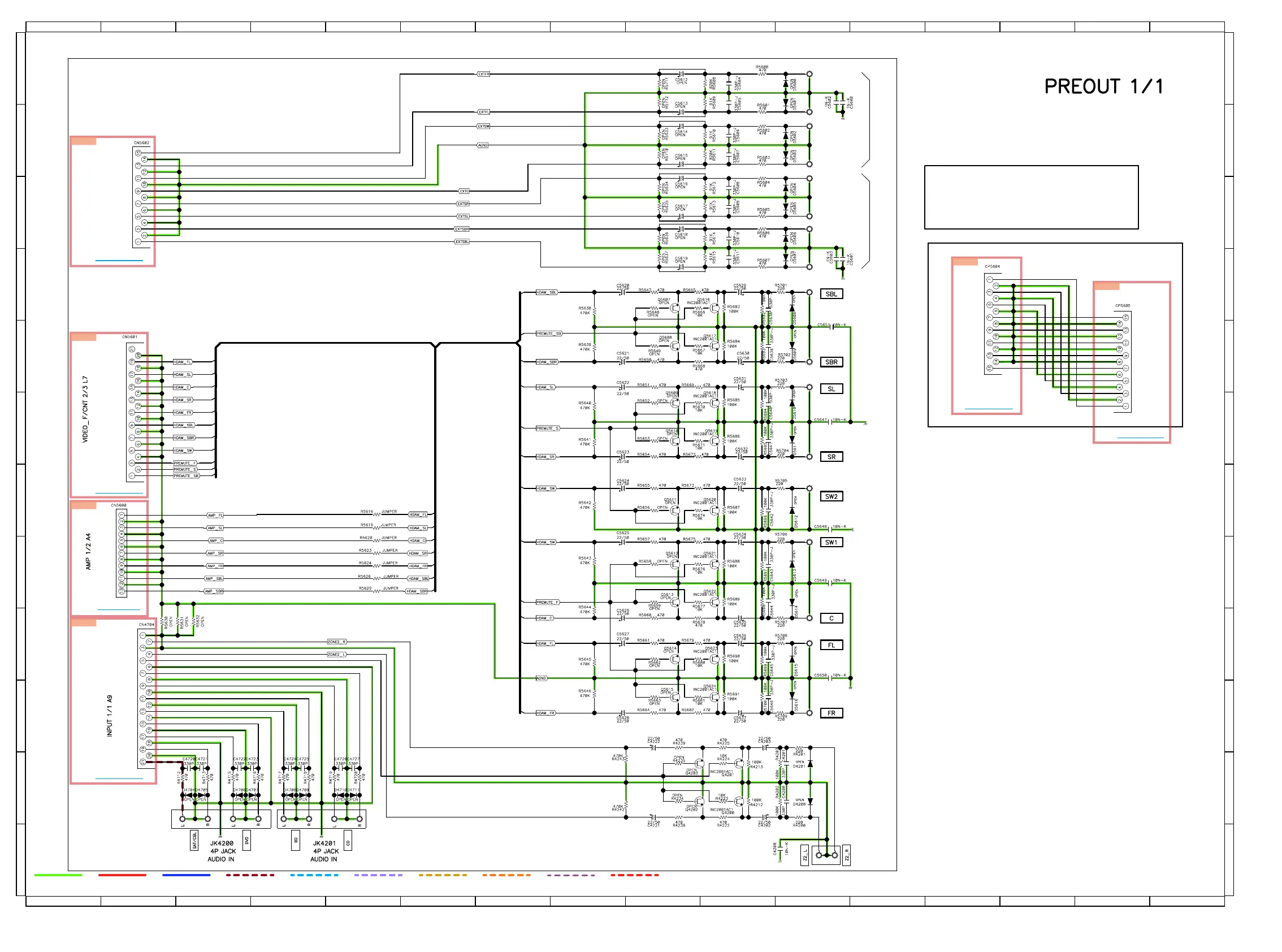Select the C center output label
The image size is (1282, 952).
coord(831,618)
